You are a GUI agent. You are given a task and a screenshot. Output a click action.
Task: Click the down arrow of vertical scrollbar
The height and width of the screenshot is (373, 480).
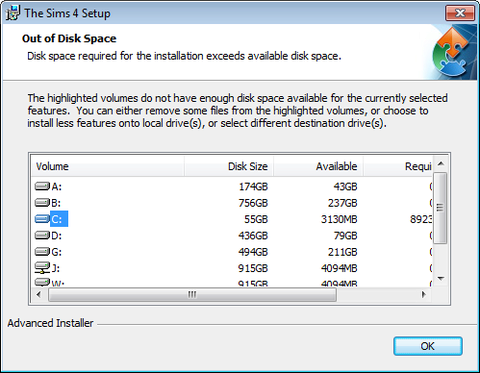pos(441,279)
